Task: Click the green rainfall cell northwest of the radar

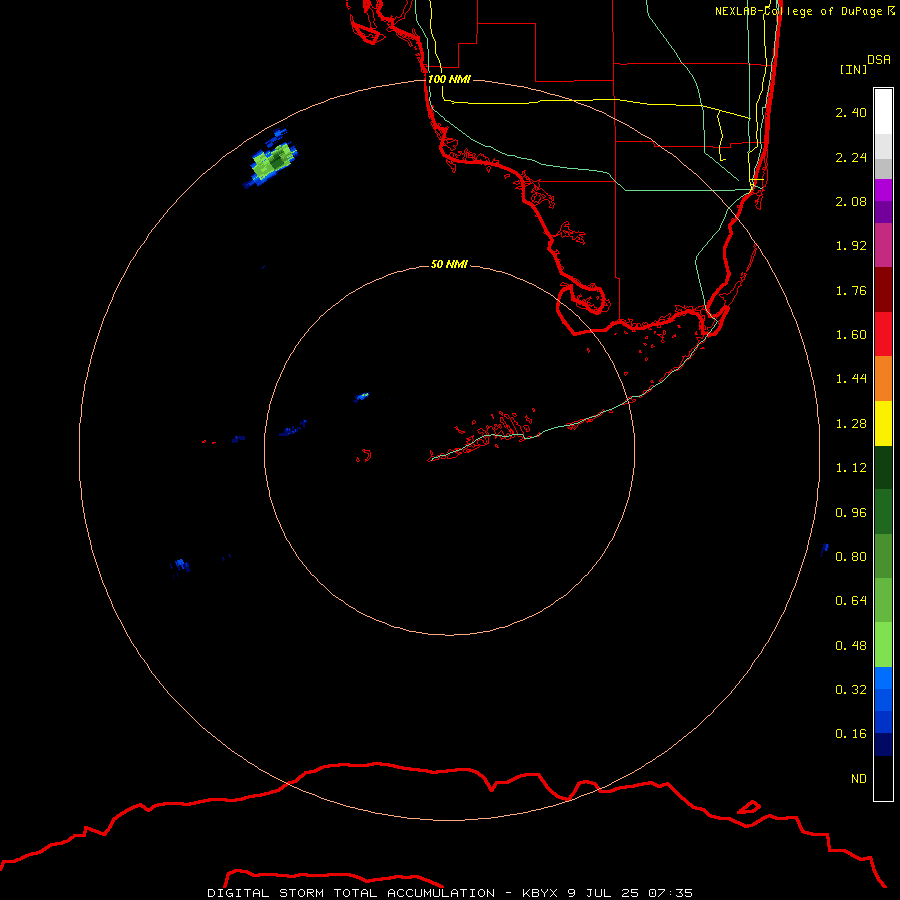Action: (x=272, y=161)
